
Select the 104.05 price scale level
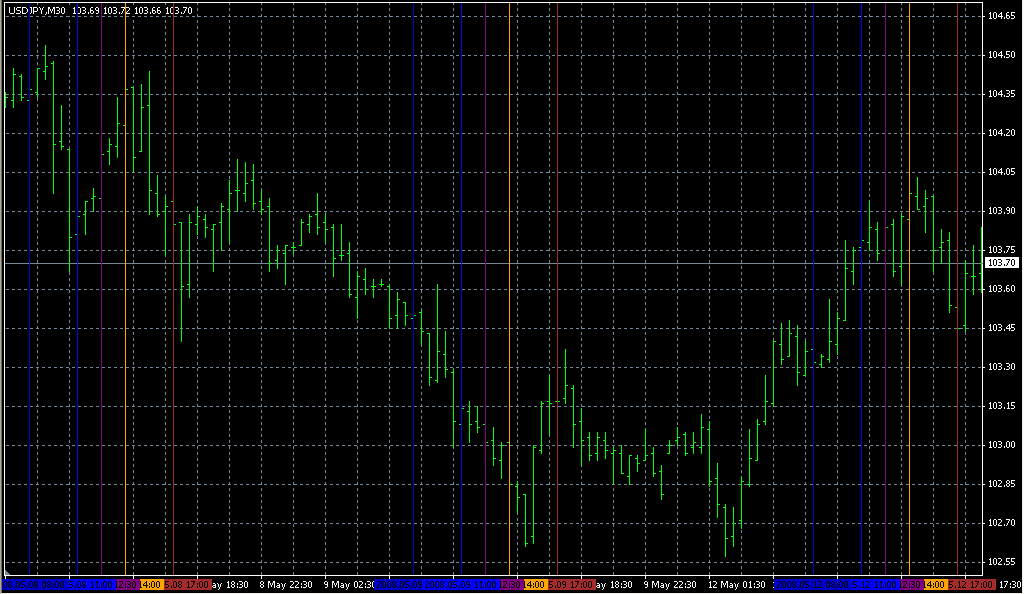point(1001,172)
